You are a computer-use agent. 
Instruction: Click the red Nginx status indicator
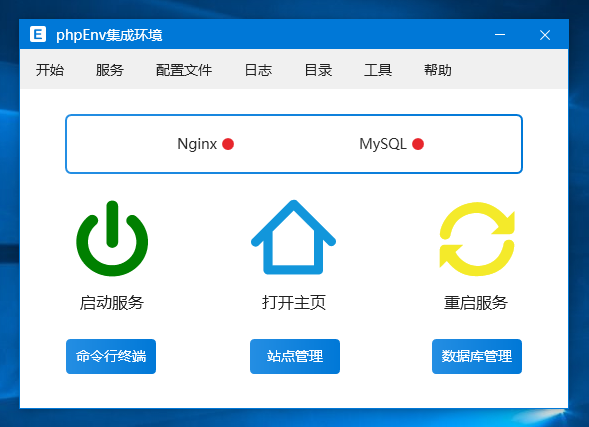[x=228, y=144]
